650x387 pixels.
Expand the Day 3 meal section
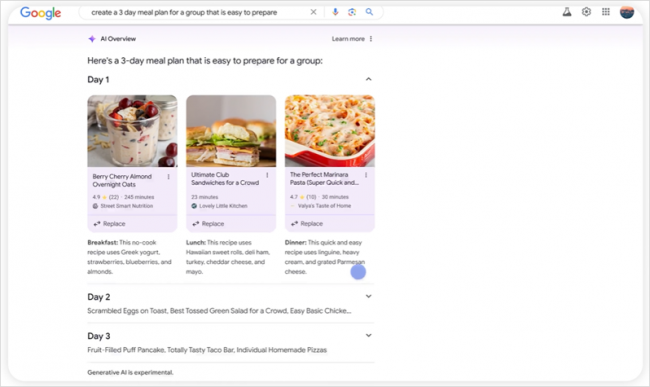[x=368, y=335]
